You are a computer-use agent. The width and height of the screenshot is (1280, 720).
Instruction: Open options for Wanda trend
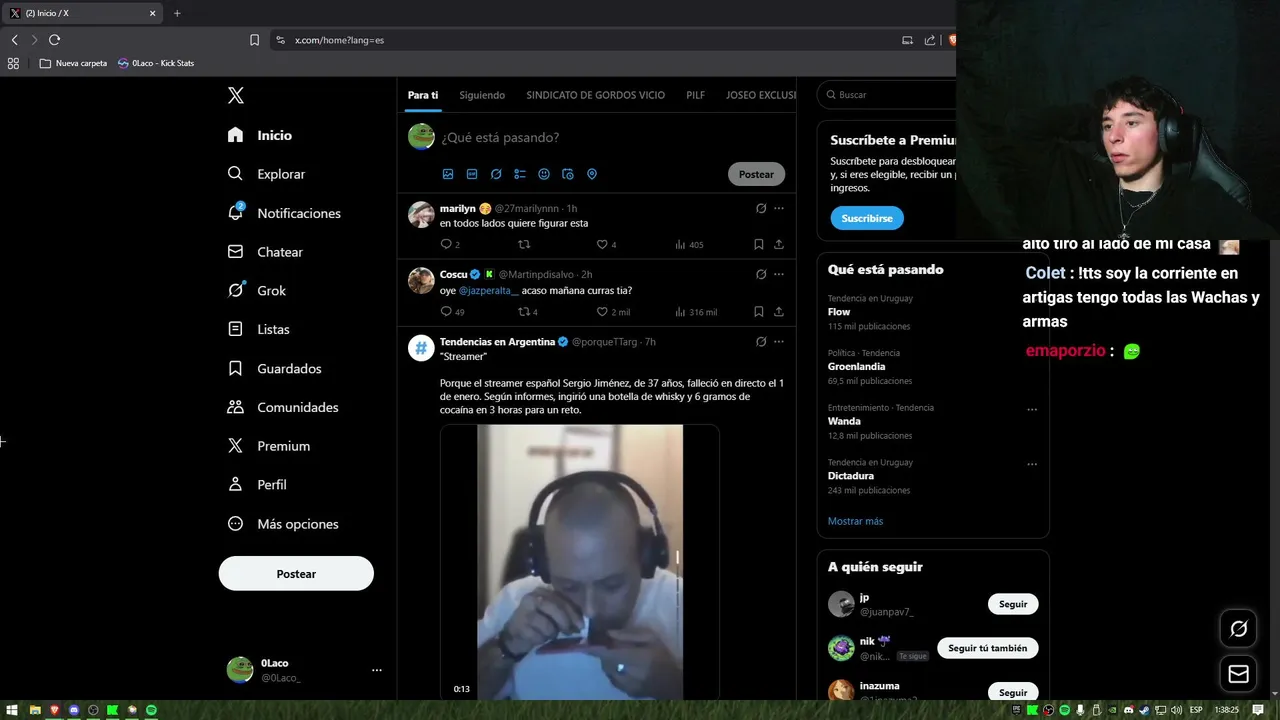click(x=1032, y=409)
